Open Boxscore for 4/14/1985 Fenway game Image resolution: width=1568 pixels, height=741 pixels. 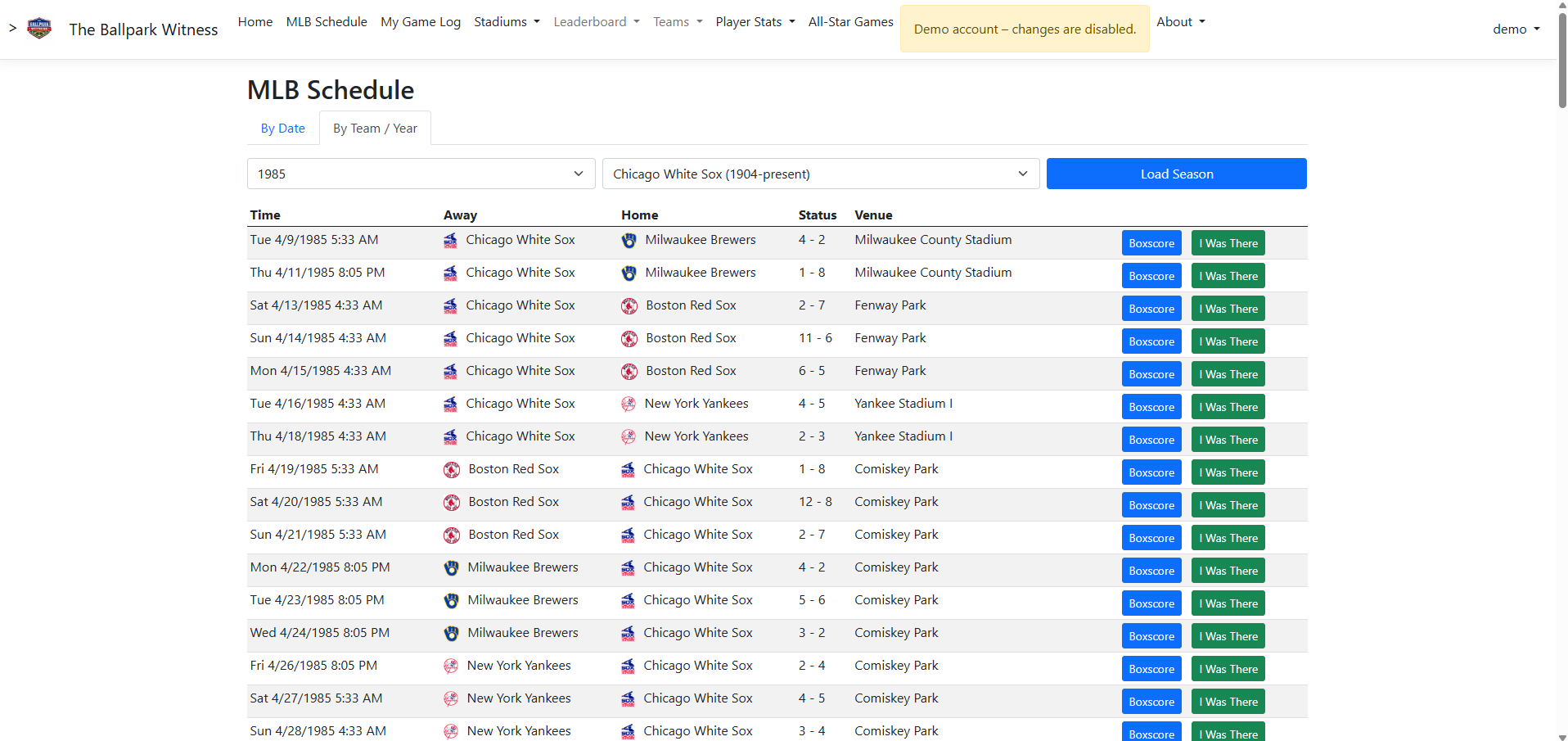pyautogui.click(x=1151, y=341)
